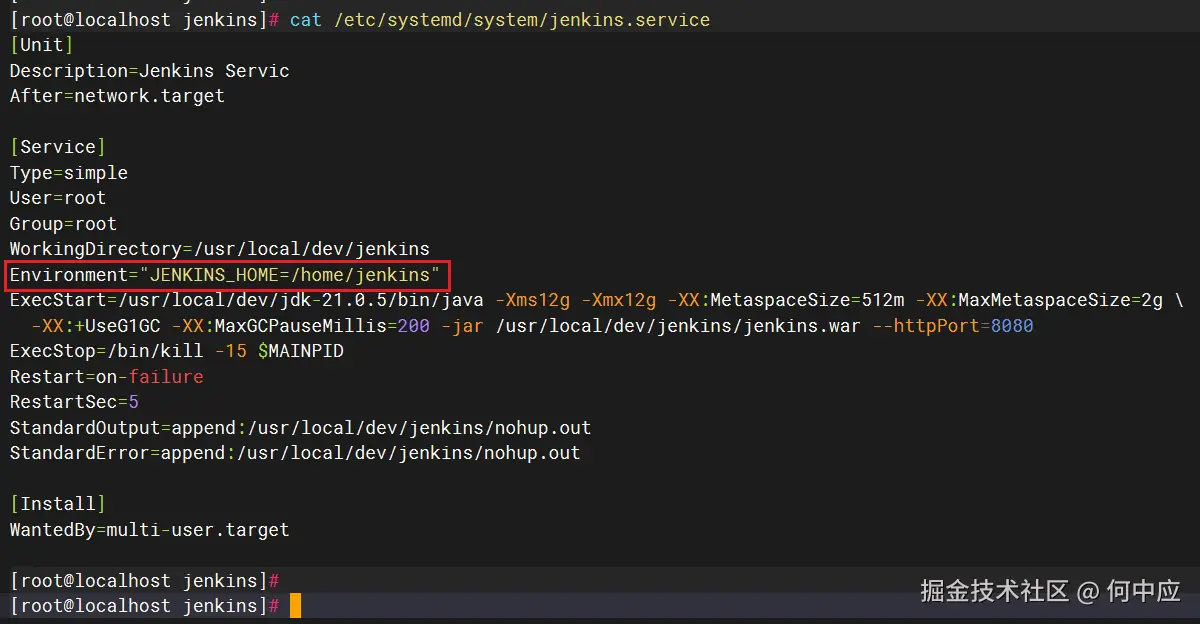Click the After=network.target line
This screenshot has width=1200, height=624.
(117, 96)
